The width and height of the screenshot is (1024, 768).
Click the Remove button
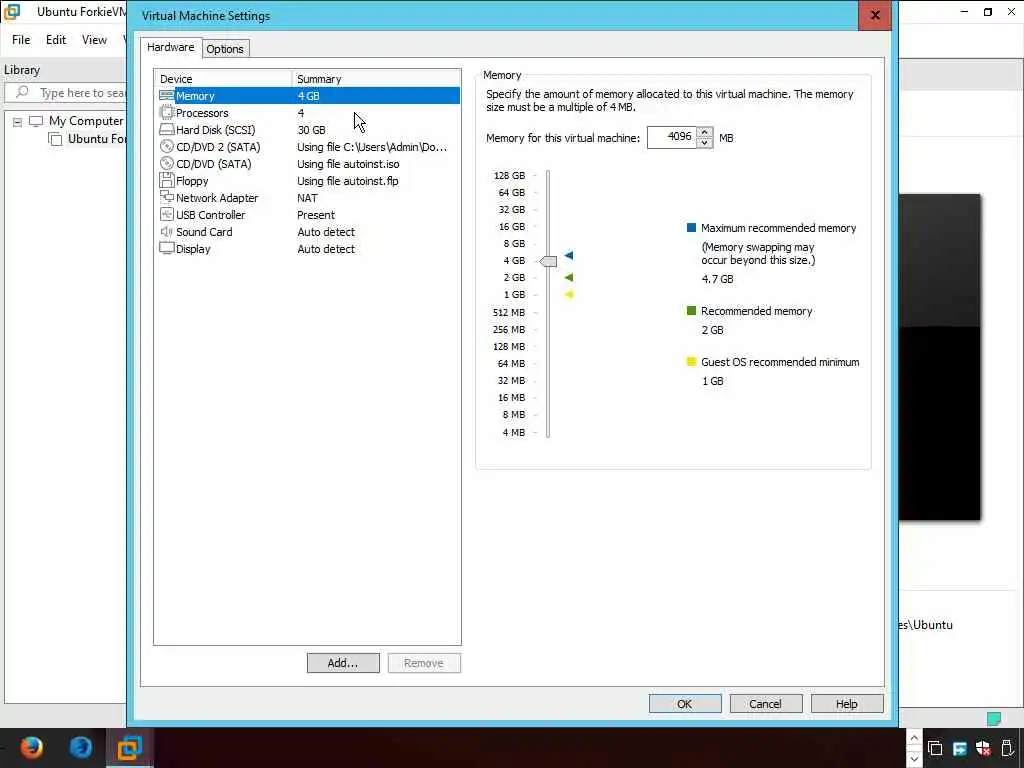click(x=424, y=663)
